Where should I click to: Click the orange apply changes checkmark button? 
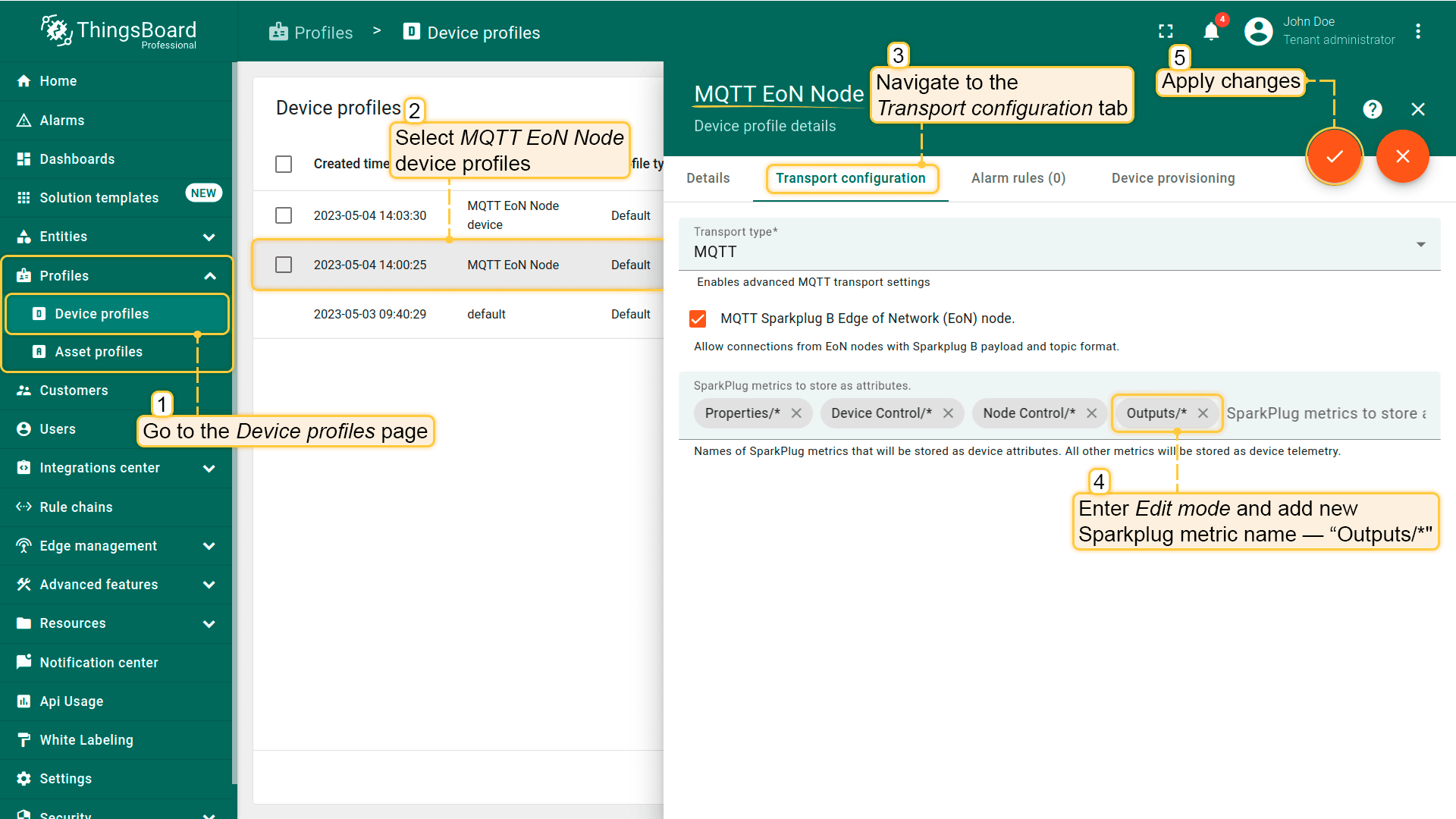[1334, 156]
